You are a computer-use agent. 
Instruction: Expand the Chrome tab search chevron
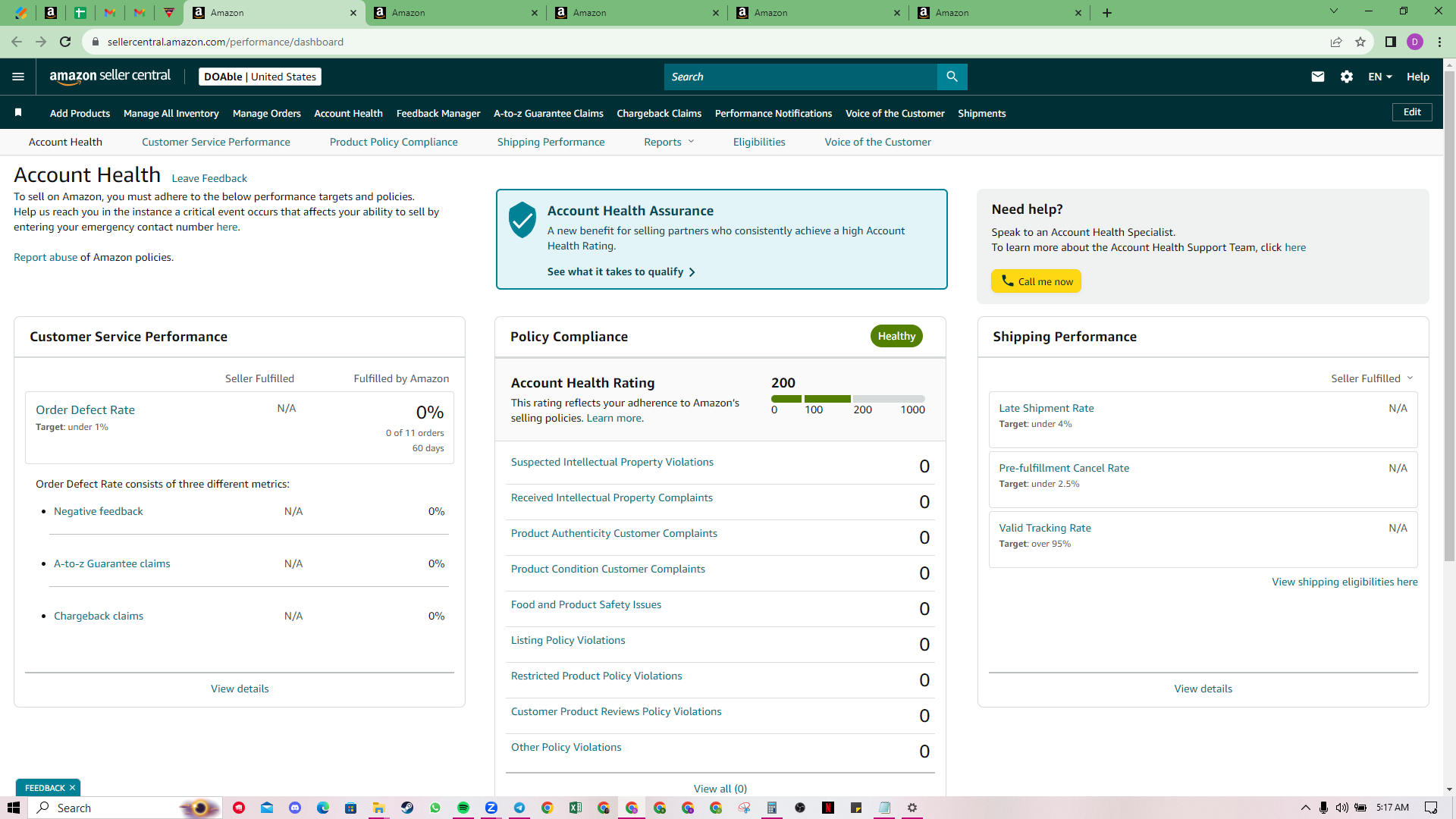[1333, 11]
